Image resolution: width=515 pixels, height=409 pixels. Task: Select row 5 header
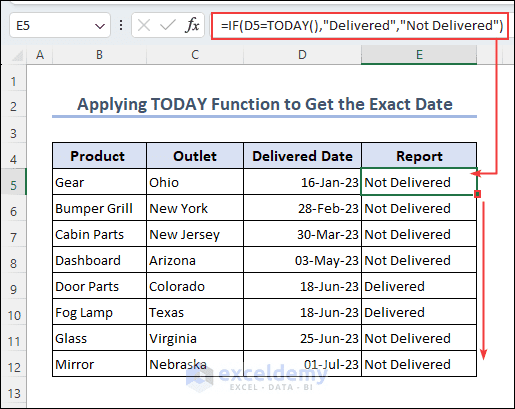pos(13,182)
